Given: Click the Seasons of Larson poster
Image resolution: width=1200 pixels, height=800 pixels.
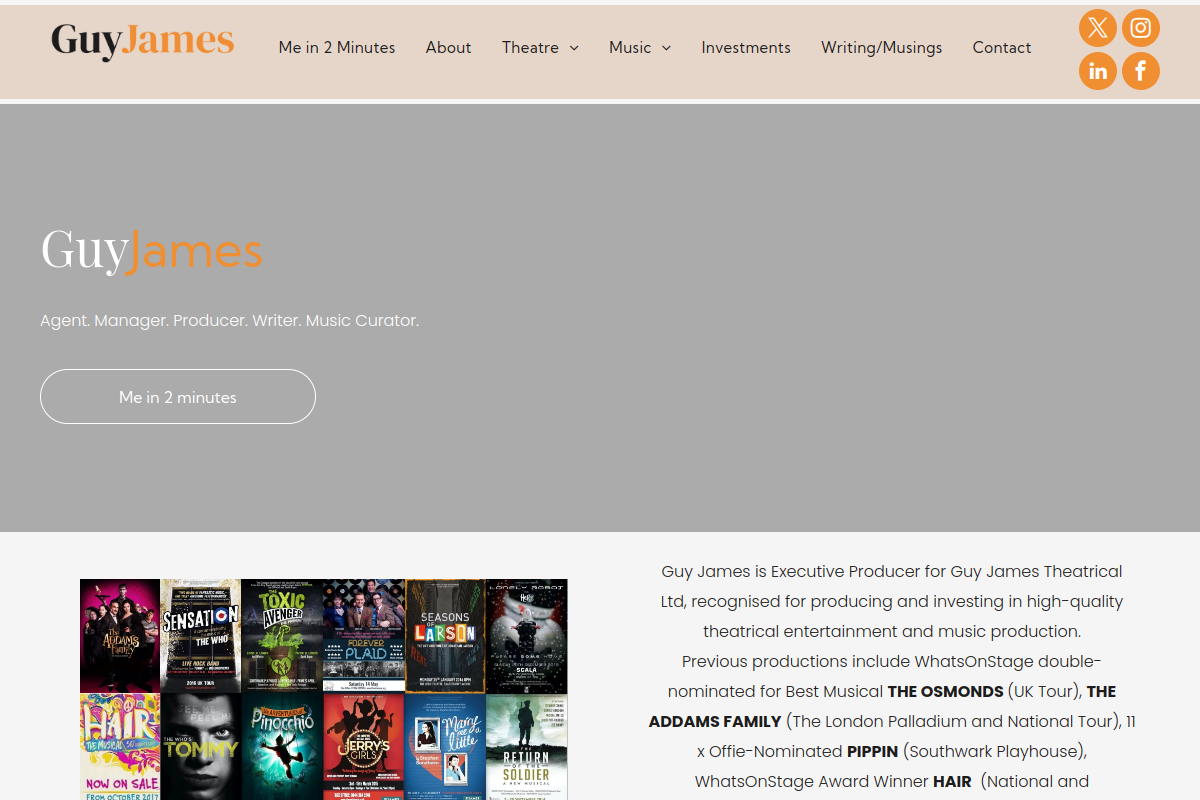Looking at the screenshot, I should 445,636.
